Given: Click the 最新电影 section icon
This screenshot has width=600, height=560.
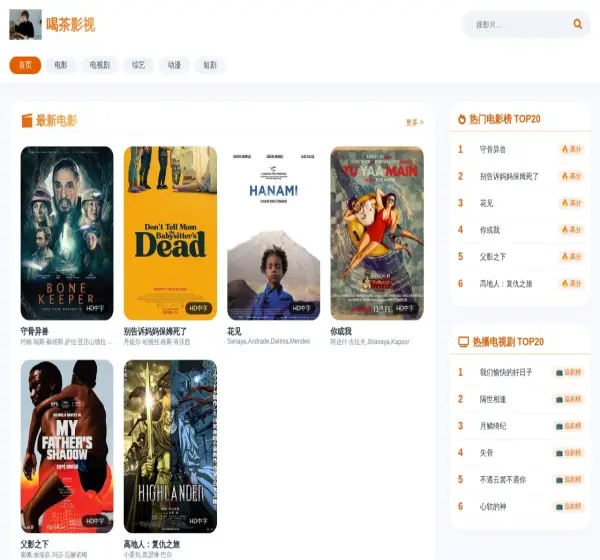Looking at the screenshot, I should coord(27,121).
